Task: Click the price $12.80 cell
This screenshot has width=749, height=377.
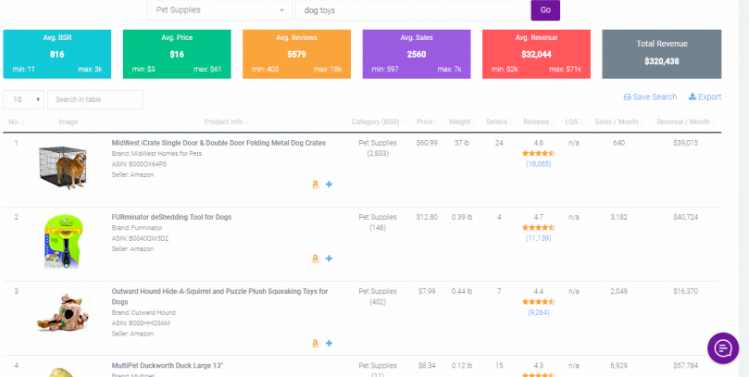Action: (427, 217)
